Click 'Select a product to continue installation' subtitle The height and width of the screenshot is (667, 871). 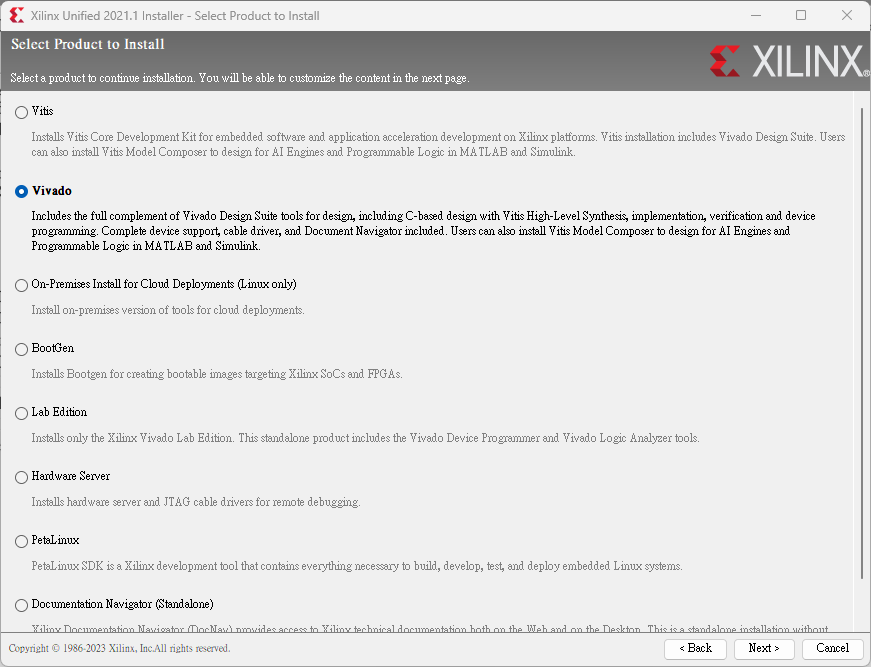pyautogui.click(x=240, y=78)
